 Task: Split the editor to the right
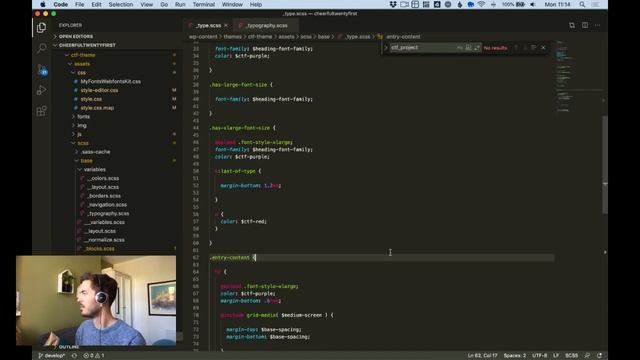585,25
